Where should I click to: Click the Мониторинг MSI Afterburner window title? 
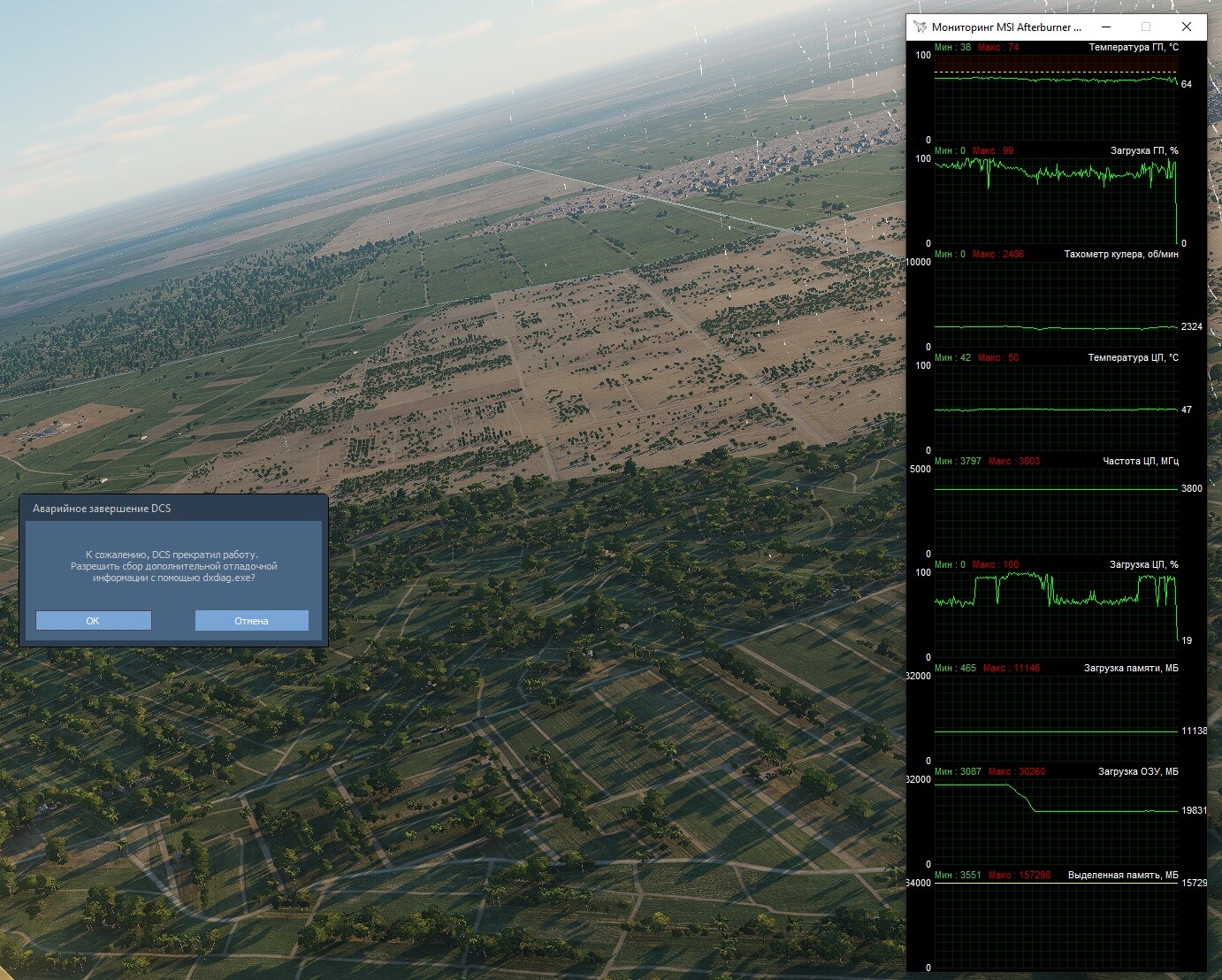pos(1006,27)
